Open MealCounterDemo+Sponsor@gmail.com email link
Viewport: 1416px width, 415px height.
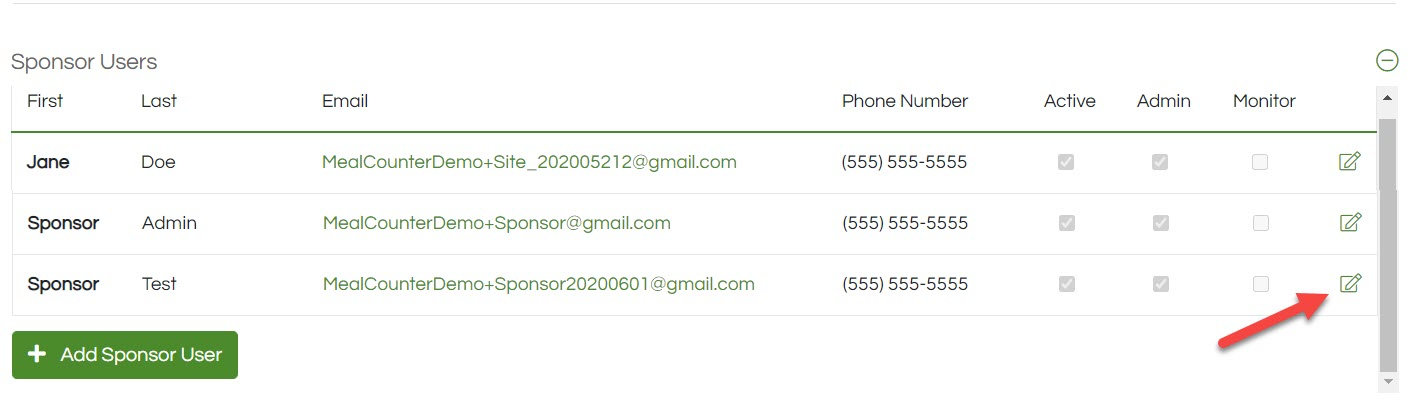point(496,223)
